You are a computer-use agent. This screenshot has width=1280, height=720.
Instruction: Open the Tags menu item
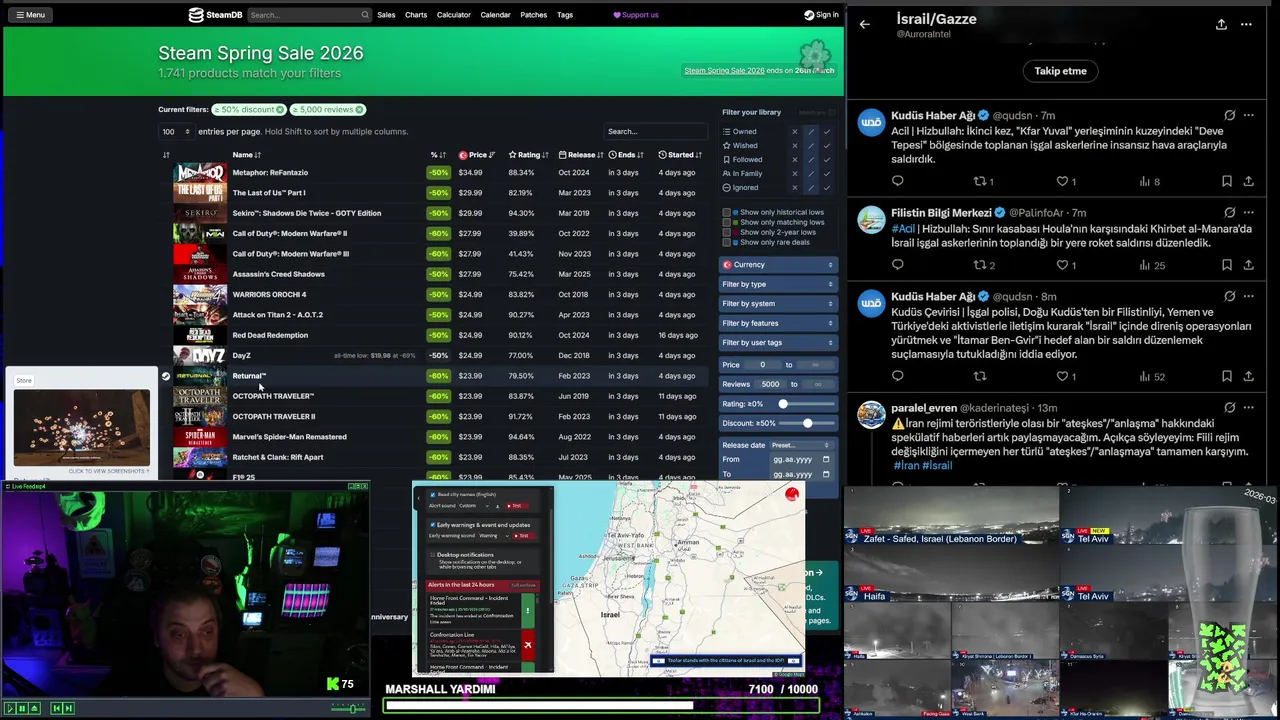(565, 15)
